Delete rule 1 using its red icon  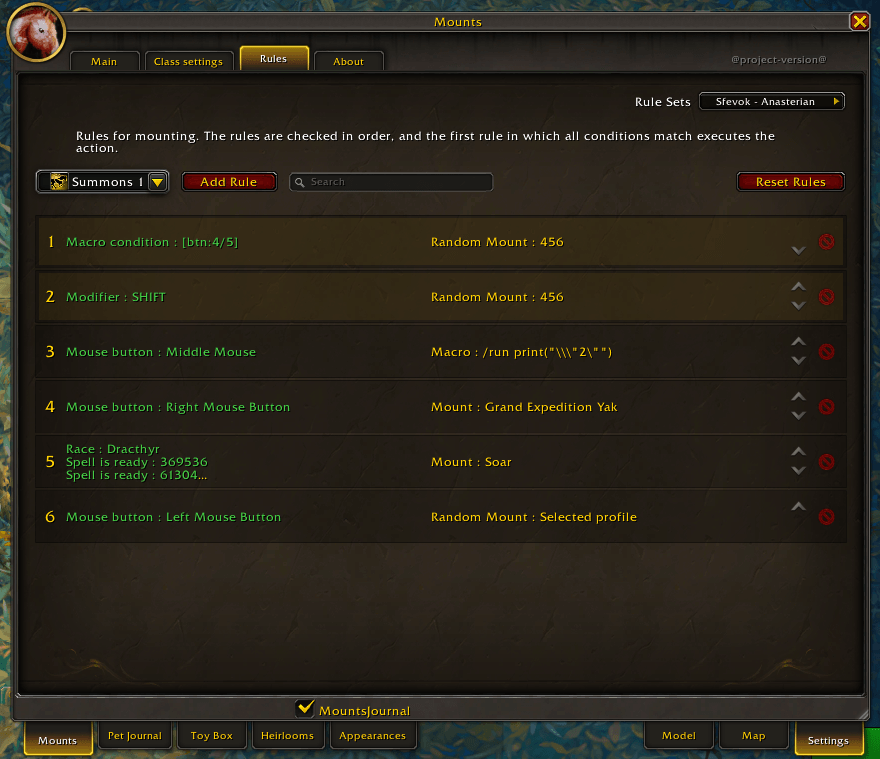click(x=826, y=242)
